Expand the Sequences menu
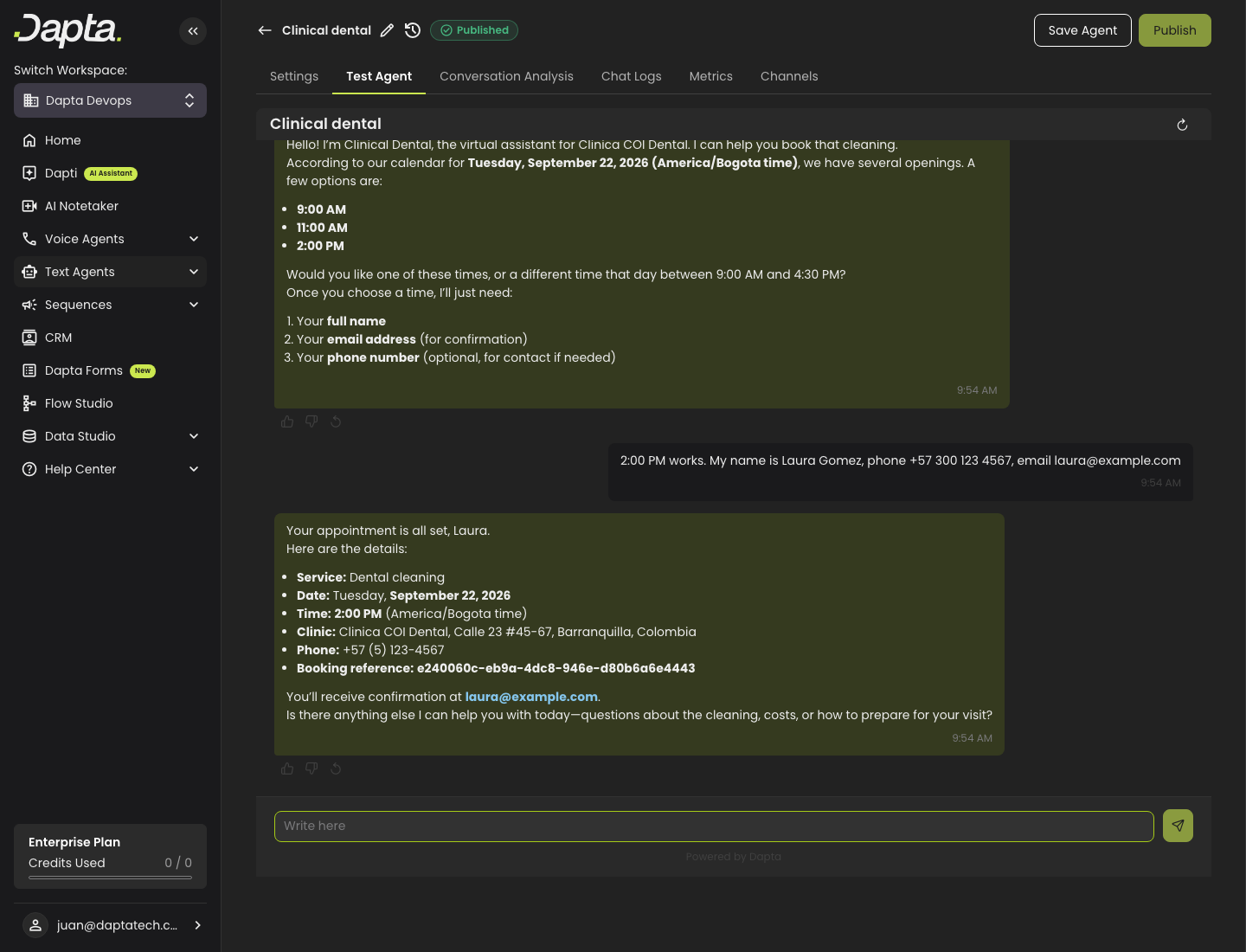 (110, 305)
